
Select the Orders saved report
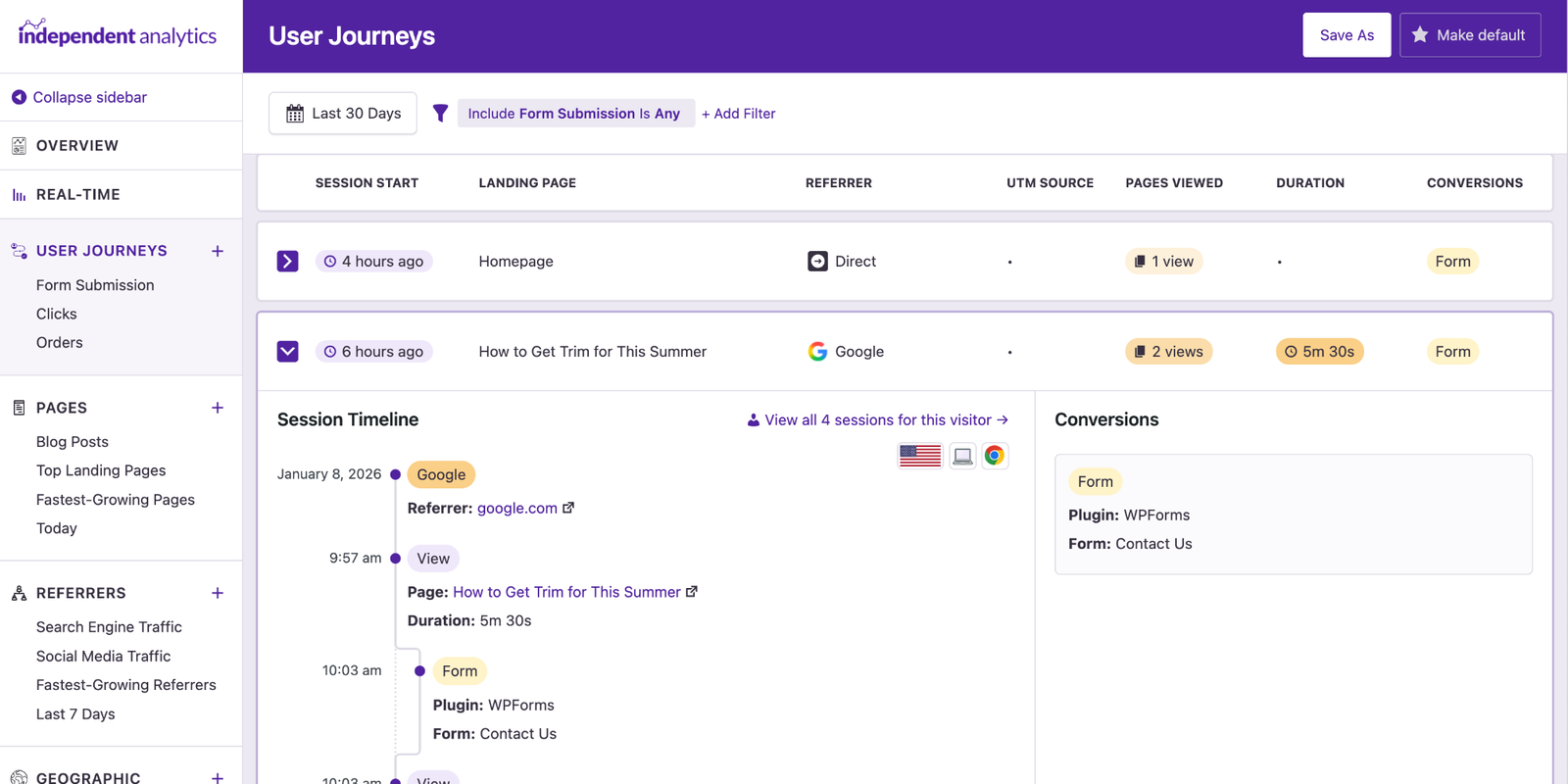(60, 343)
